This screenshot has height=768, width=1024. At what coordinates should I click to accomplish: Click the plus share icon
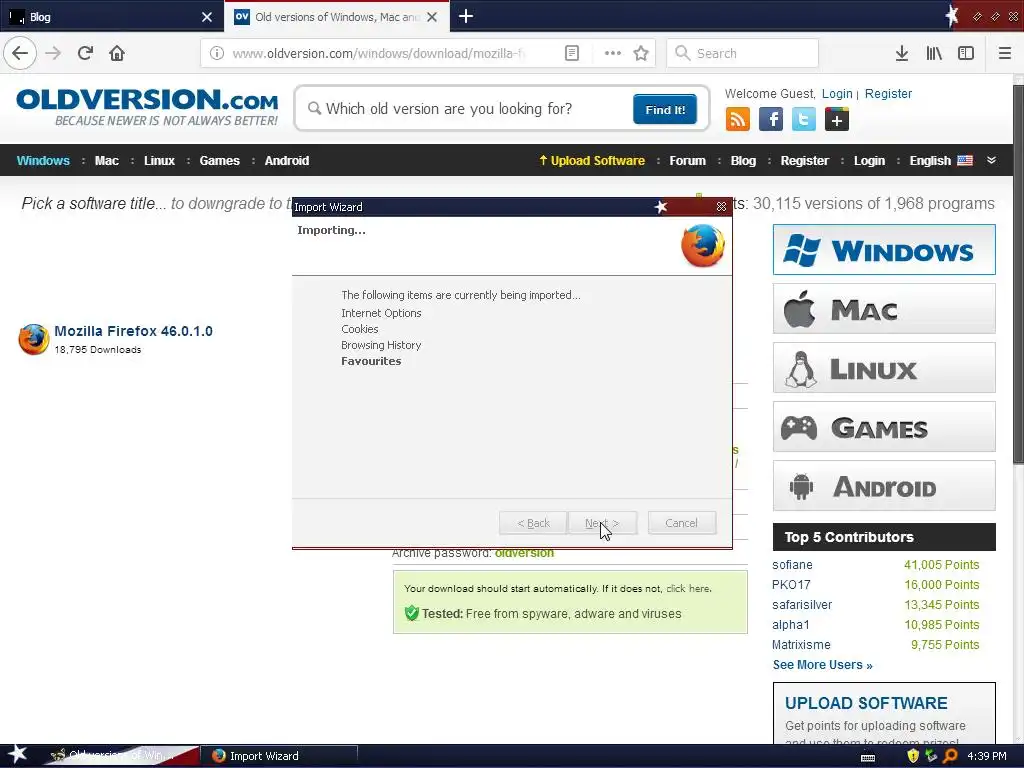coord(837,120)
